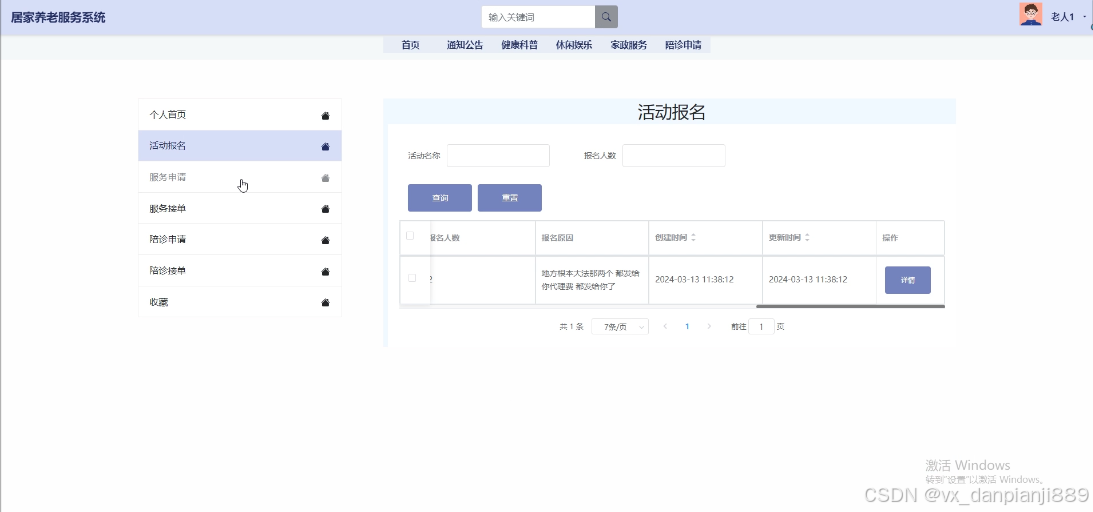
Task: Tick the checkbox of the registration row
Action: click(411, 278)
